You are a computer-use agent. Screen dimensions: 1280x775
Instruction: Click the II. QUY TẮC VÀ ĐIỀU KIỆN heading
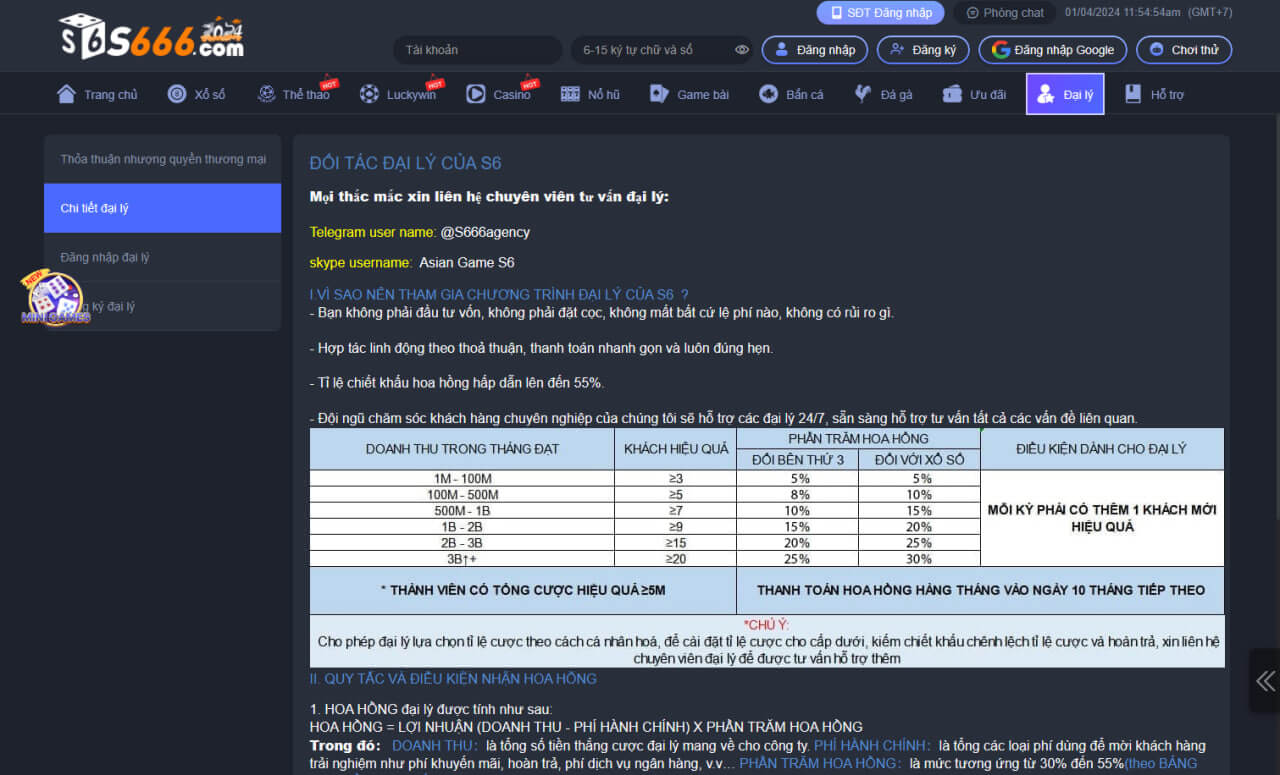point(453,678)
